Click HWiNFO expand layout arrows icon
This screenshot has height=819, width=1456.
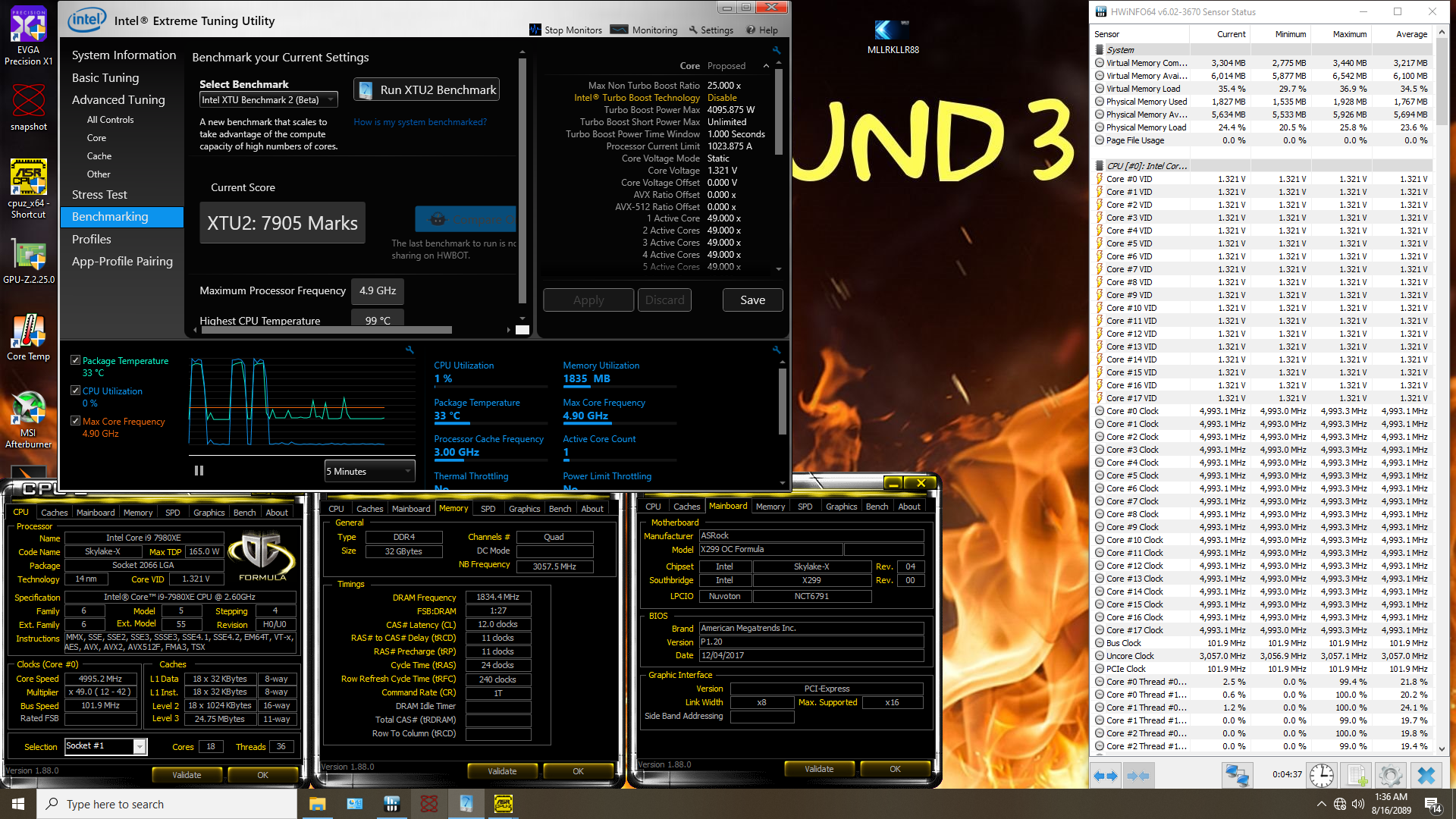click(x=1105, y=776)
